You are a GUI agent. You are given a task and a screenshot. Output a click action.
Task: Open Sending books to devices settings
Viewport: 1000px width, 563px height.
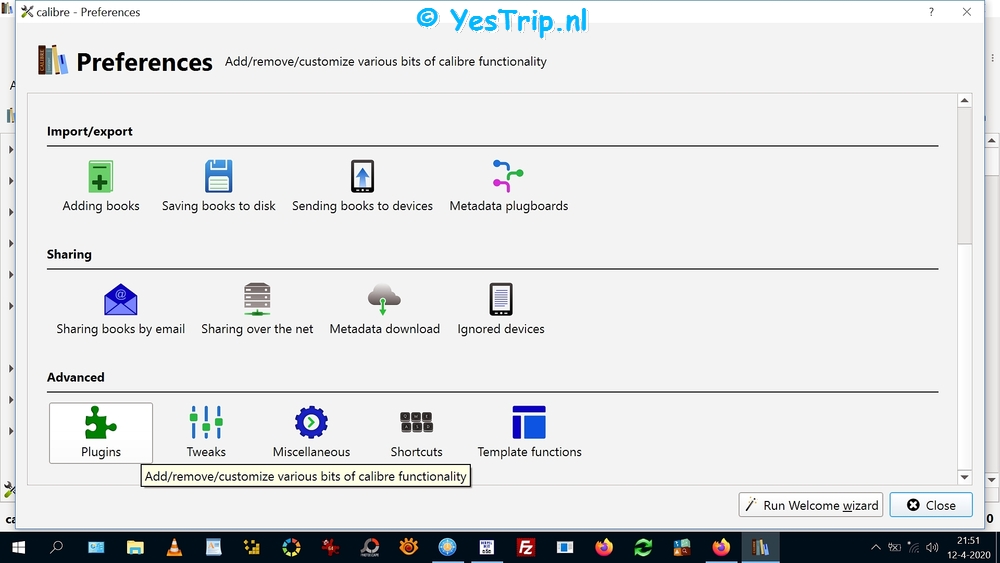coord(362,186)
